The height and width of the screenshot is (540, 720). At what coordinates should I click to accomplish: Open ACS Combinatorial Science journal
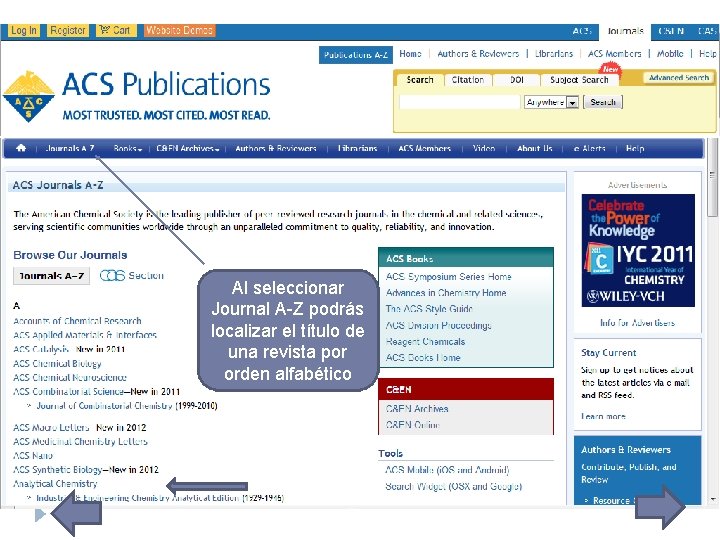[68, 392]
